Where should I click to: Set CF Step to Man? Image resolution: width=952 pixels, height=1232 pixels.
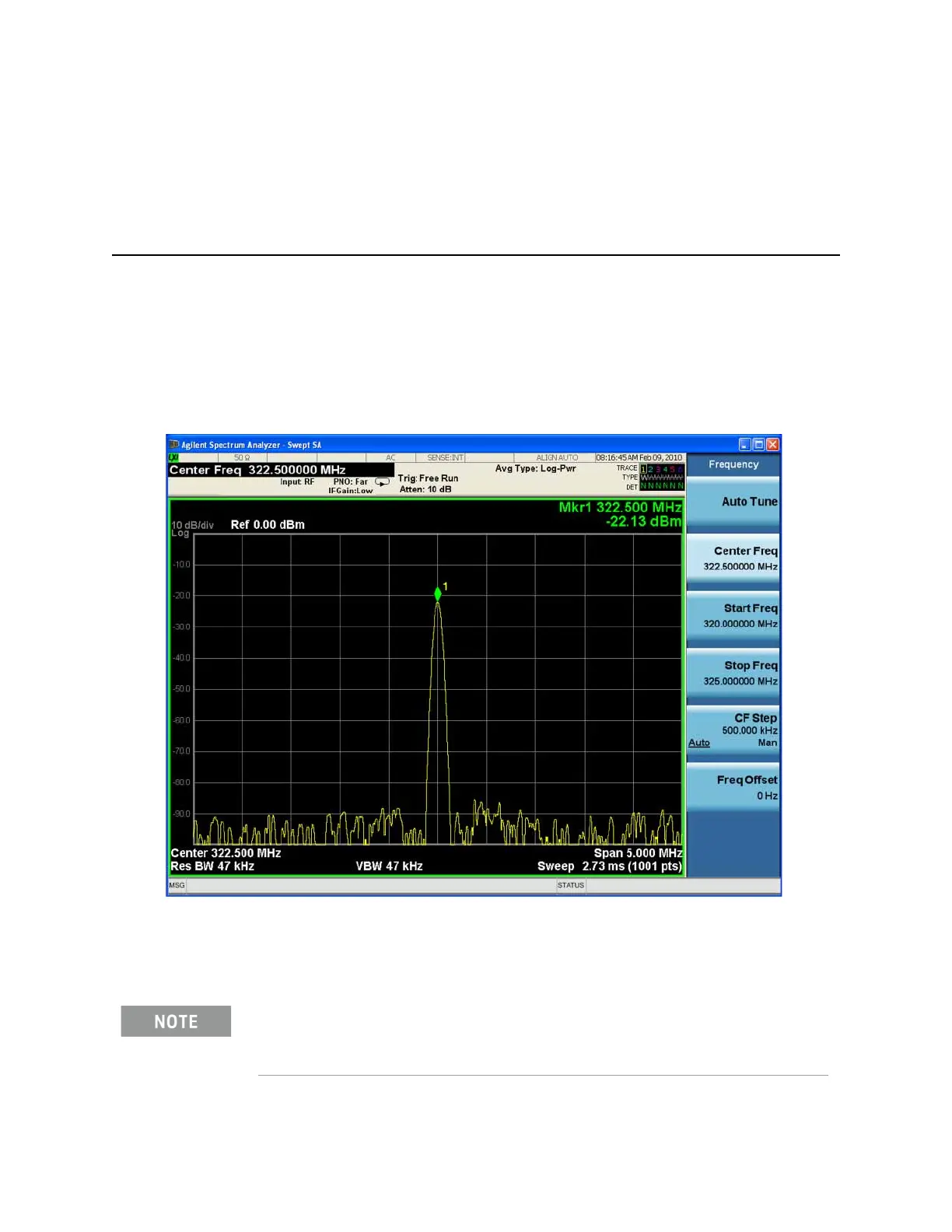click(x=768, y=743)
